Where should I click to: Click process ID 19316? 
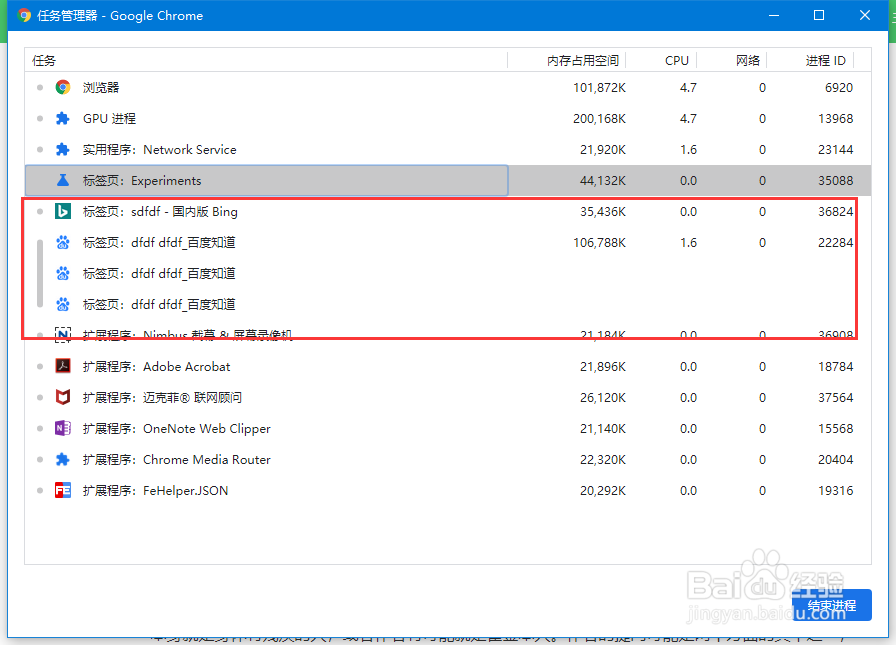coord(835,490)
